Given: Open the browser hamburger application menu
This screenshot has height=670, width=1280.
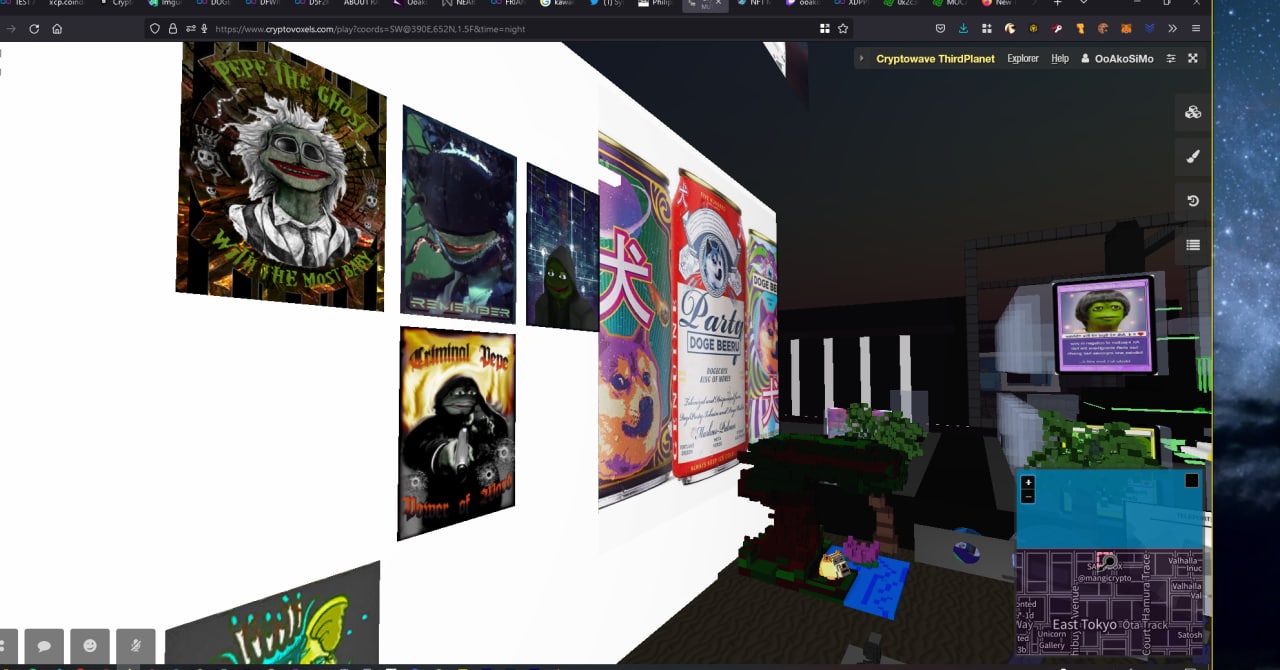Looking at the screenshot, I should coord(1196,29).
